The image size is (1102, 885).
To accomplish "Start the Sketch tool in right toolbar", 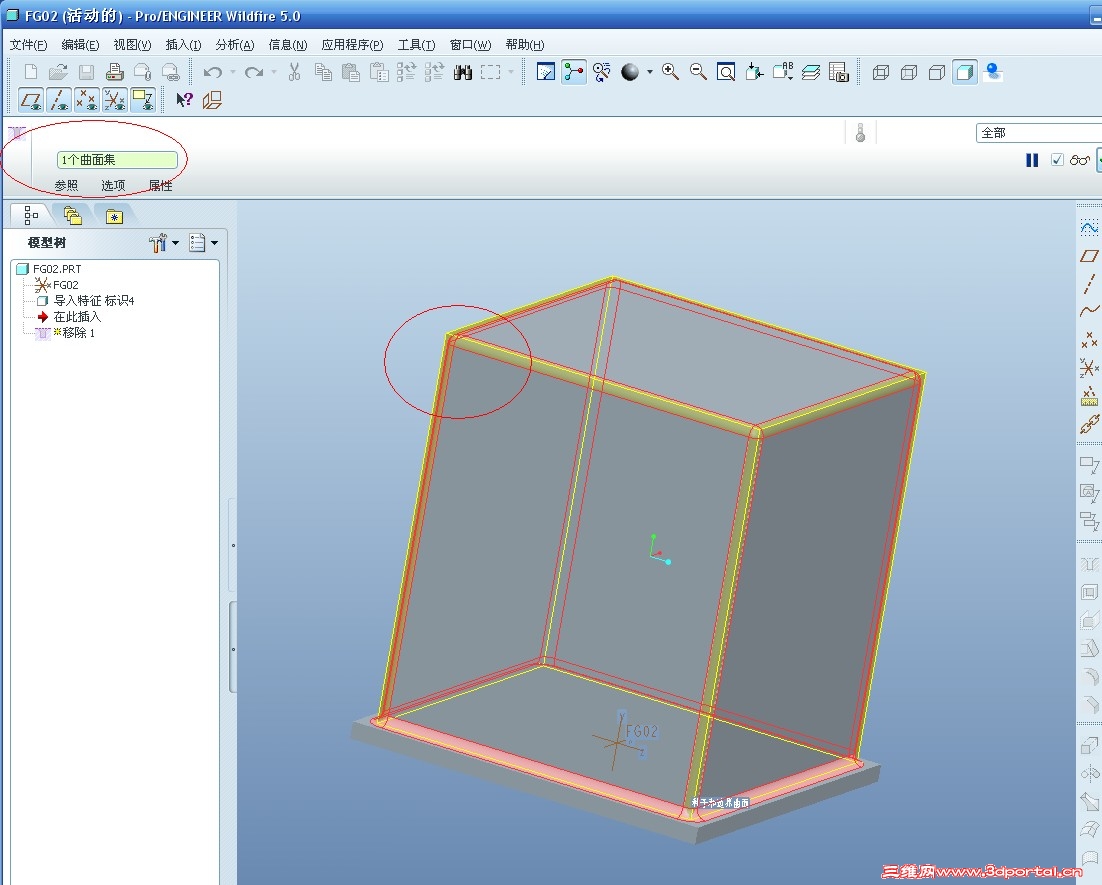I will click(1089, 228).
